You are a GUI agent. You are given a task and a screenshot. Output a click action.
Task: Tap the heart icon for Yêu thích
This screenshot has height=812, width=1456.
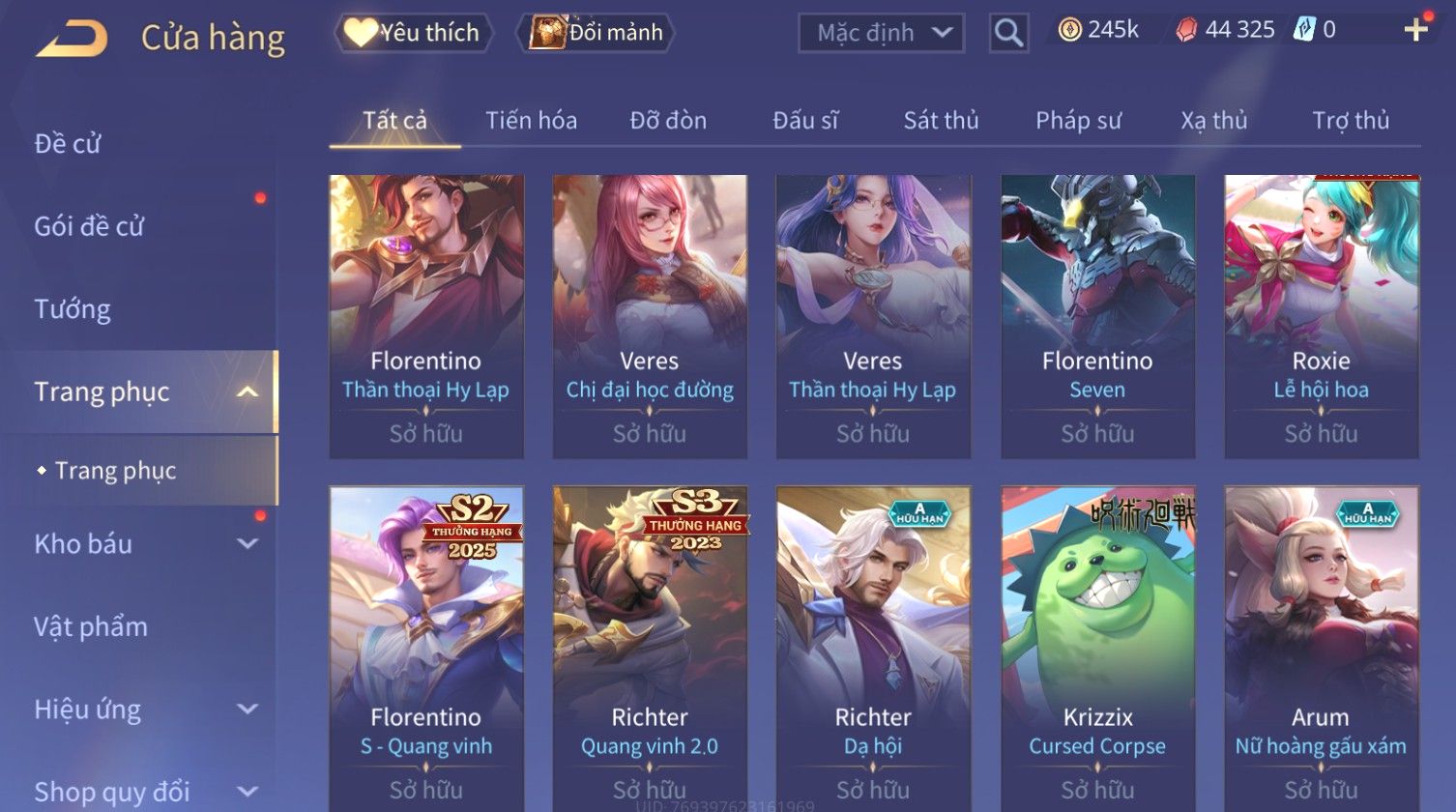361,33
